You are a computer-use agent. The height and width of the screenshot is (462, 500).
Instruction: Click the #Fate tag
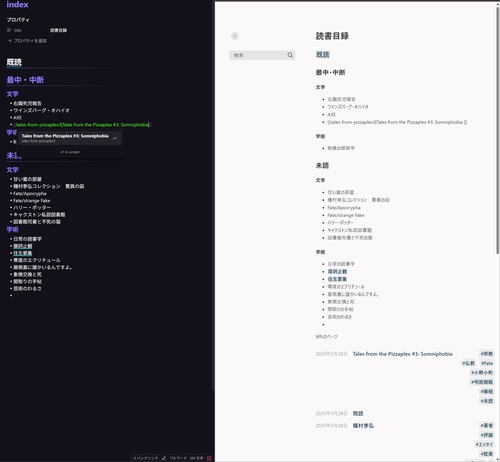pyautogui.click(x=487, y=363)
